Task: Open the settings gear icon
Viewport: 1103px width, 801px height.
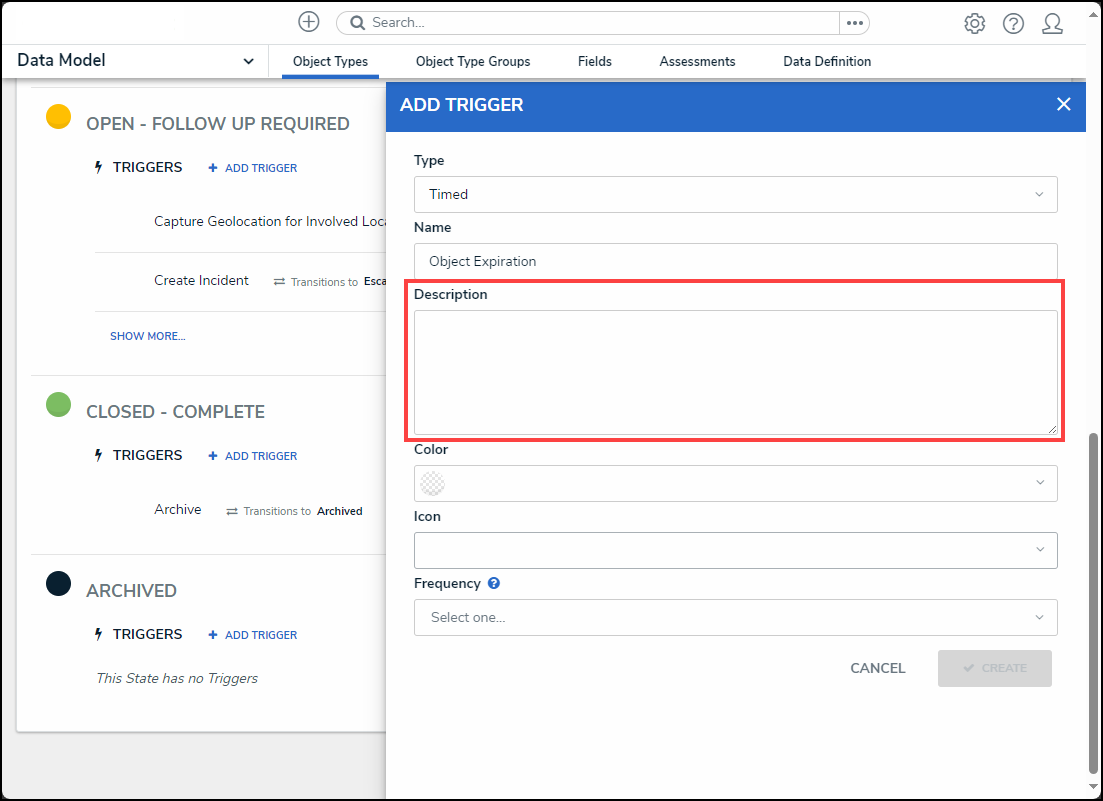Action: point(974,24)
